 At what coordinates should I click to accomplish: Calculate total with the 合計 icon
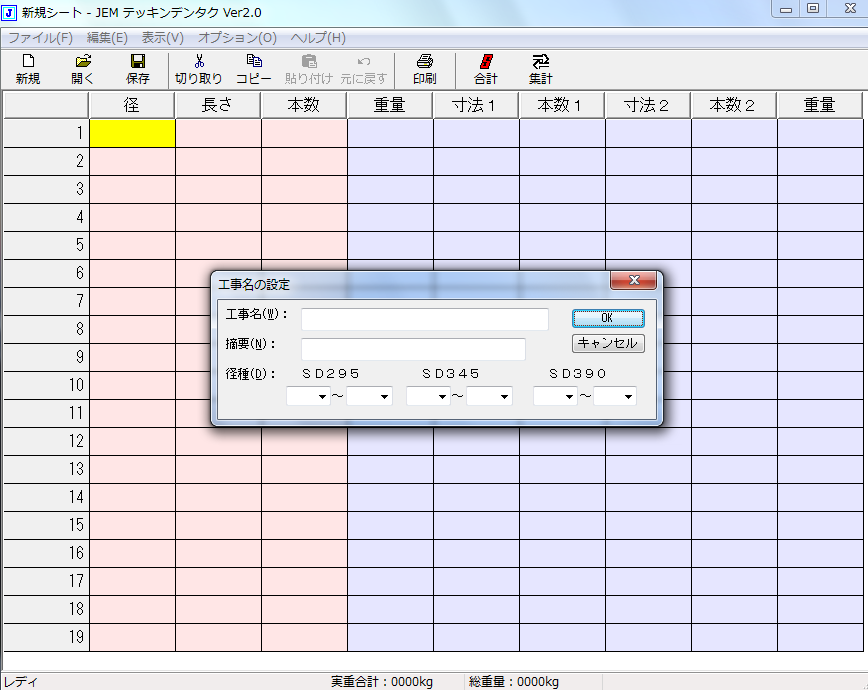click(x=486, y=70)
